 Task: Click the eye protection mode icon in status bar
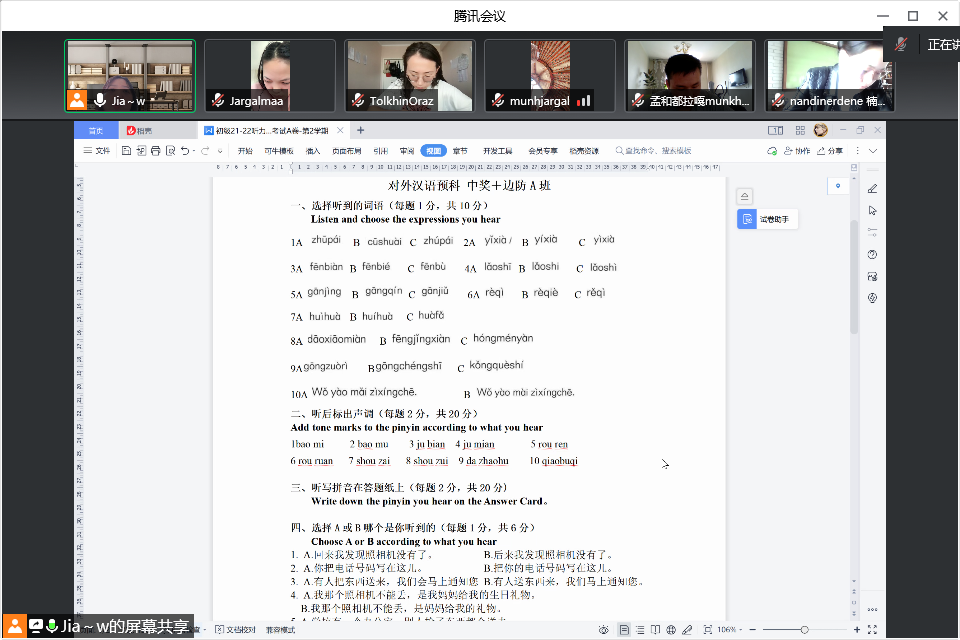[604, 630]
